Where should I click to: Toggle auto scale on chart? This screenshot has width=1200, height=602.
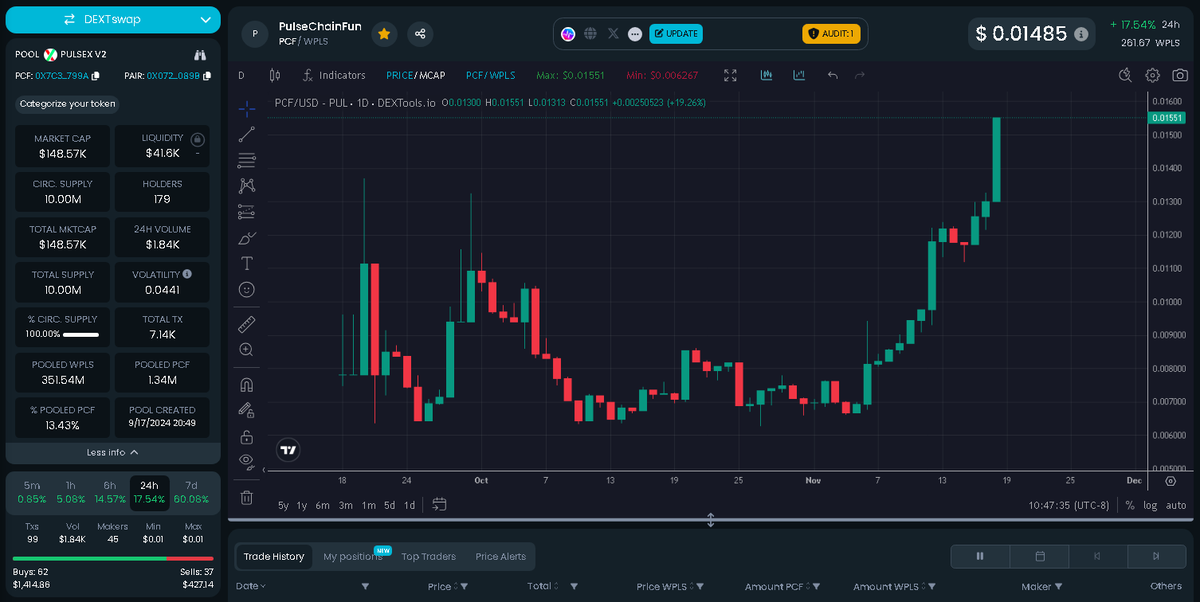tap(1176, 505)
